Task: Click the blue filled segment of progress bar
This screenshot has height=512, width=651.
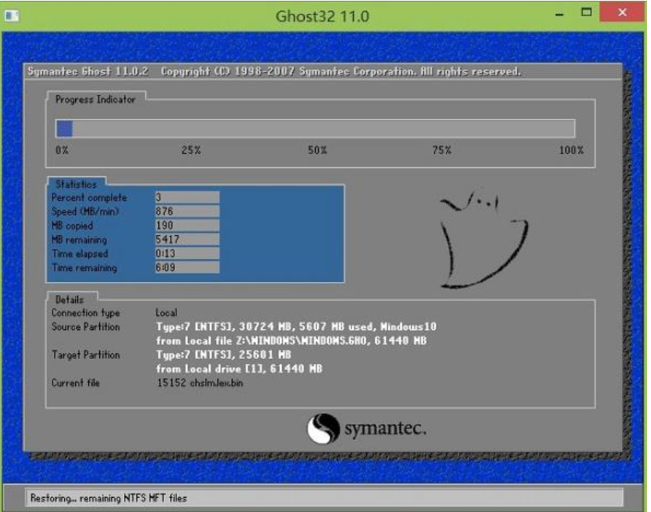Action: pyautogui.click(x=64, y=128)
